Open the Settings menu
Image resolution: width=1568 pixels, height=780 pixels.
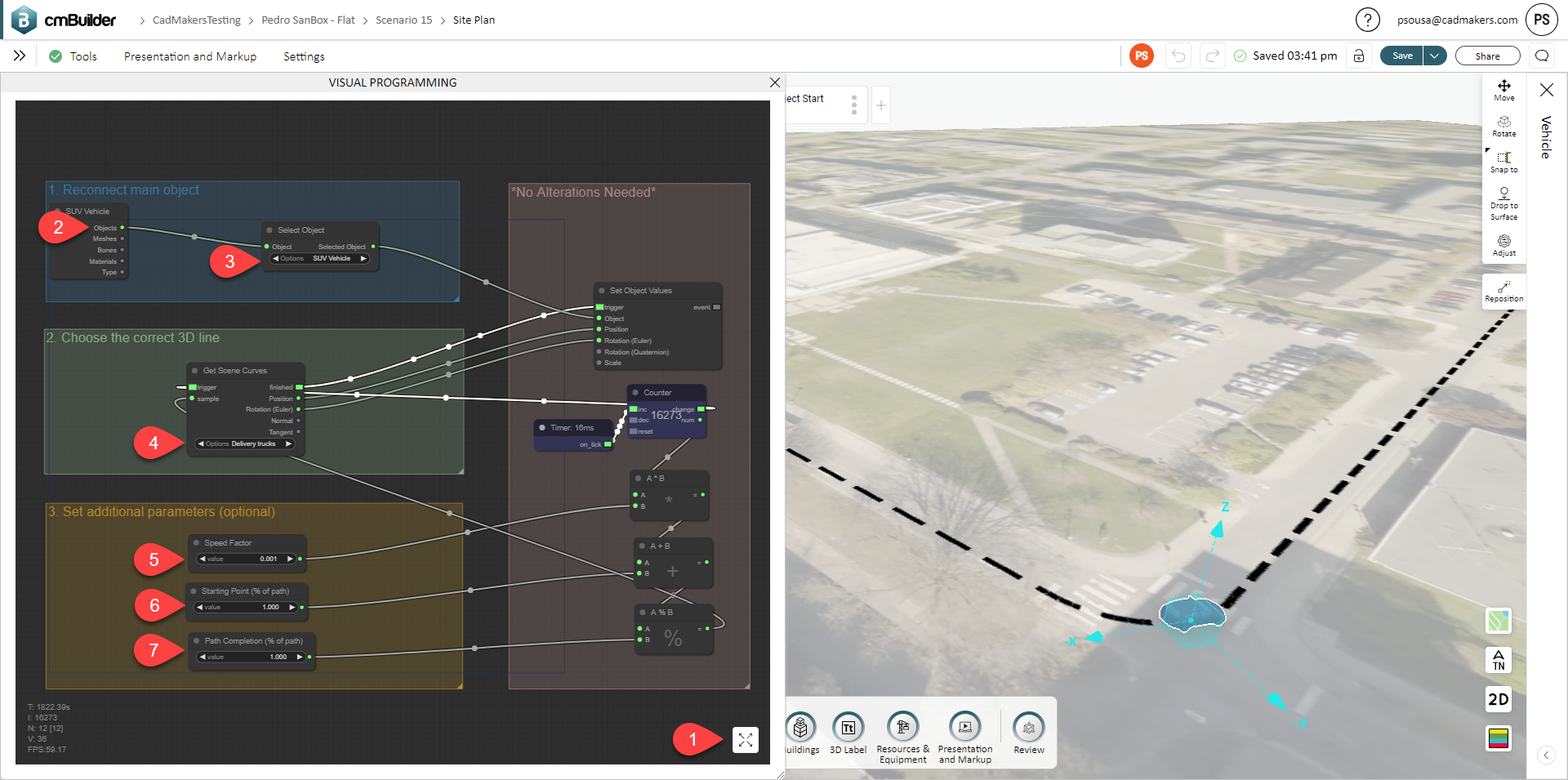pyautogui.click(x=304, y=56)
